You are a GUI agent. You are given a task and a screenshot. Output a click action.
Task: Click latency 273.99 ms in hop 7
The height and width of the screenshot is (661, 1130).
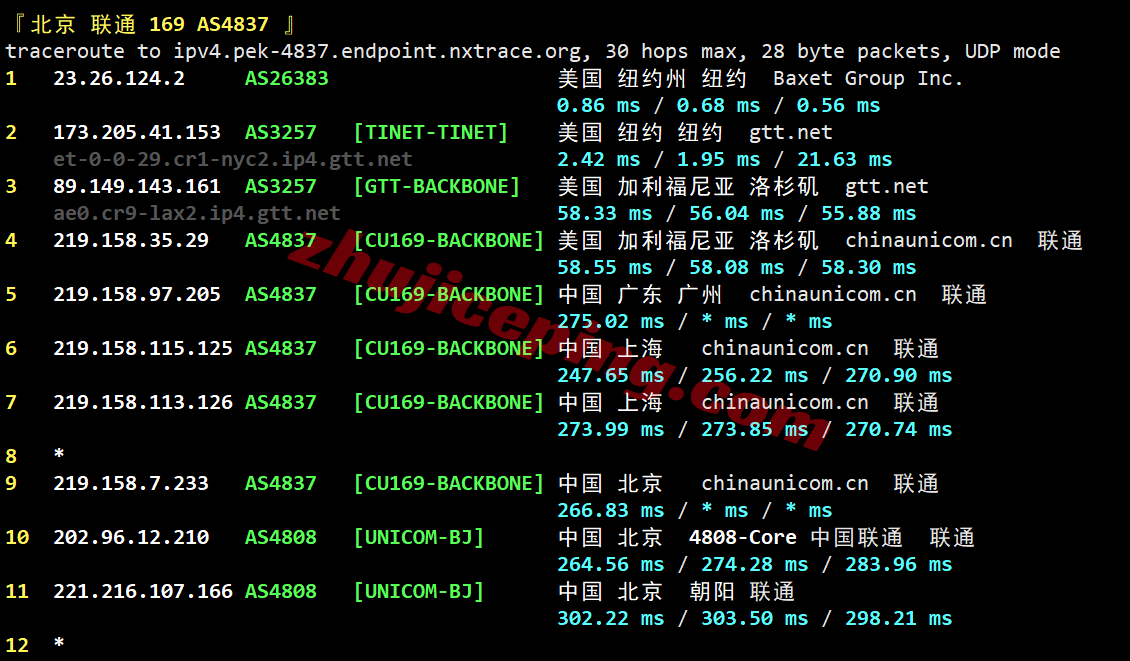[x=610, y=430]
